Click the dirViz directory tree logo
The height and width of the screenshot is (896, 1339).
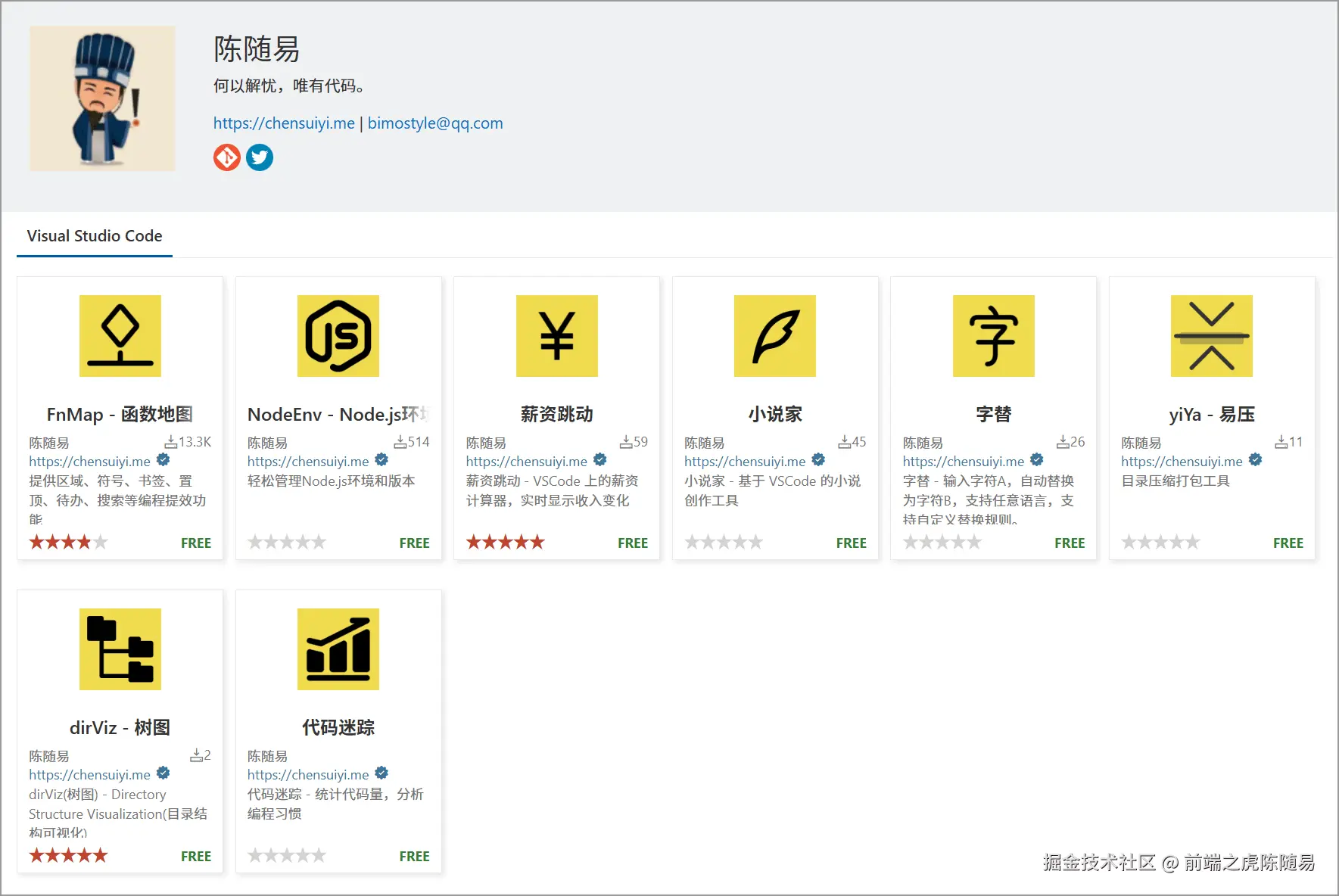click(120, 649)
